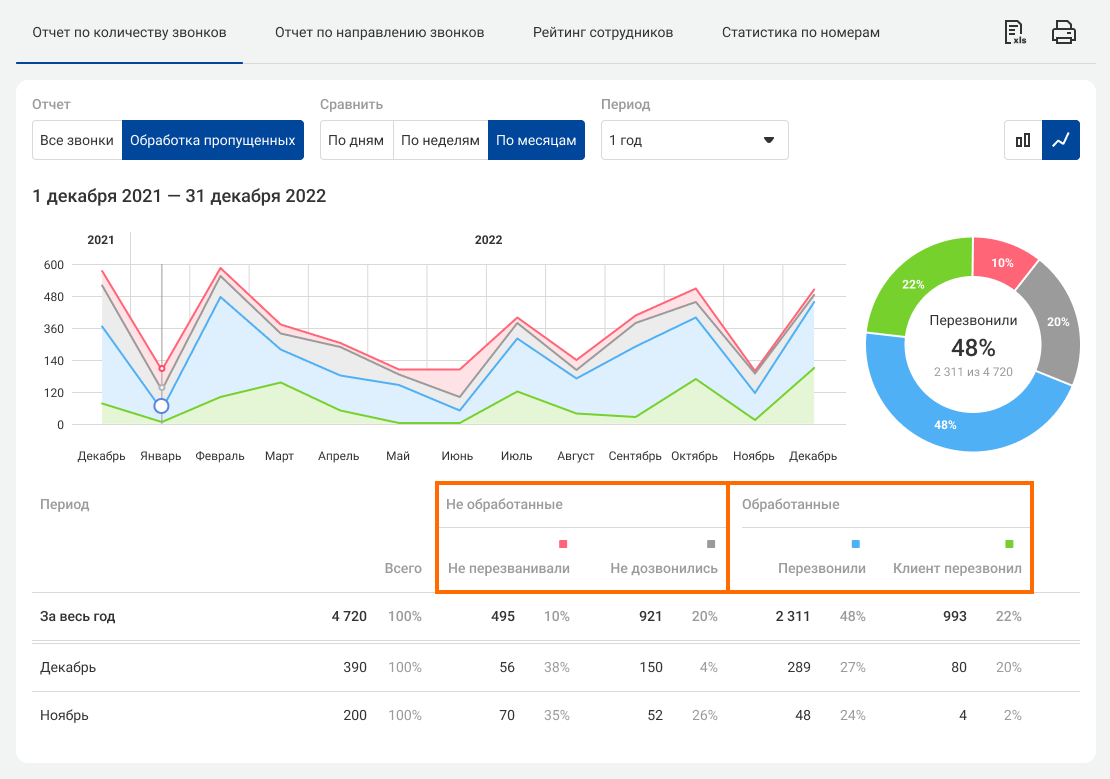1110x779 pixels.
Task: Open 'Отчет по направлению звонков' tab
Action: click(379, 32)
